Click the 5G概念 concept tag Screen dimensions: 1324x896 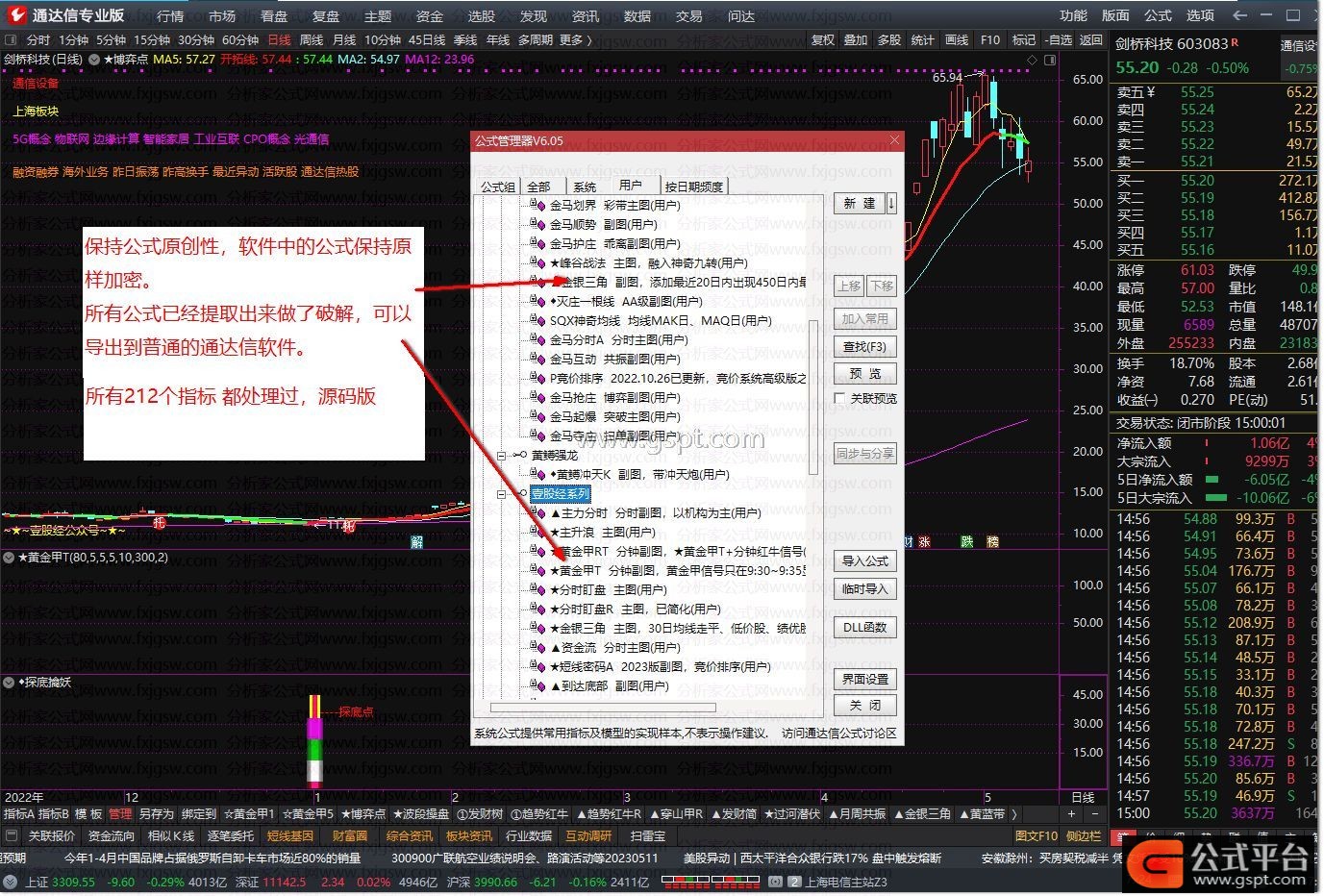(32, 138)
